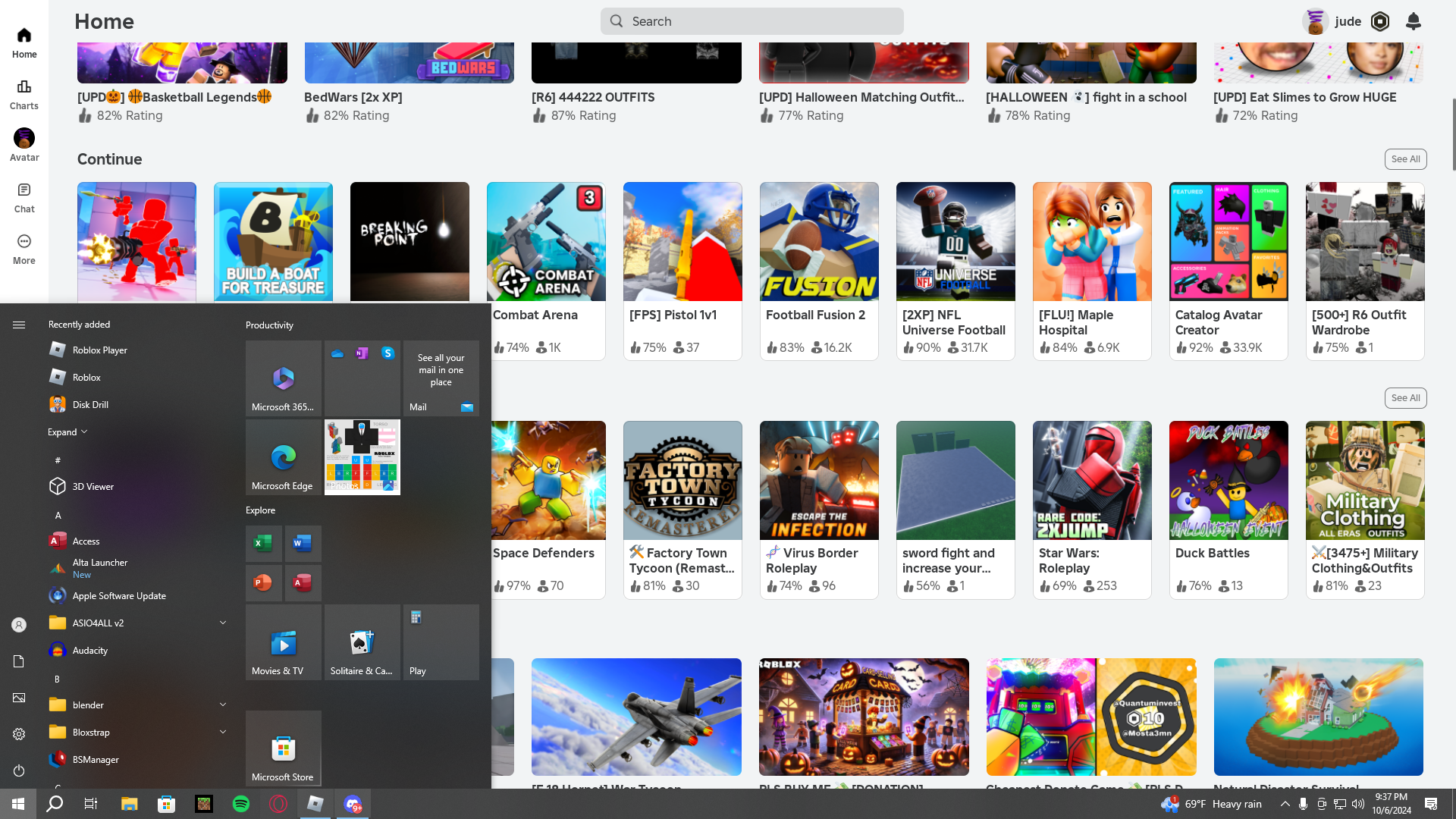The width and height of the screenshot is (1456, 819).
Task: Open Microsoft Edge tile
Action: tap(283, 457)
